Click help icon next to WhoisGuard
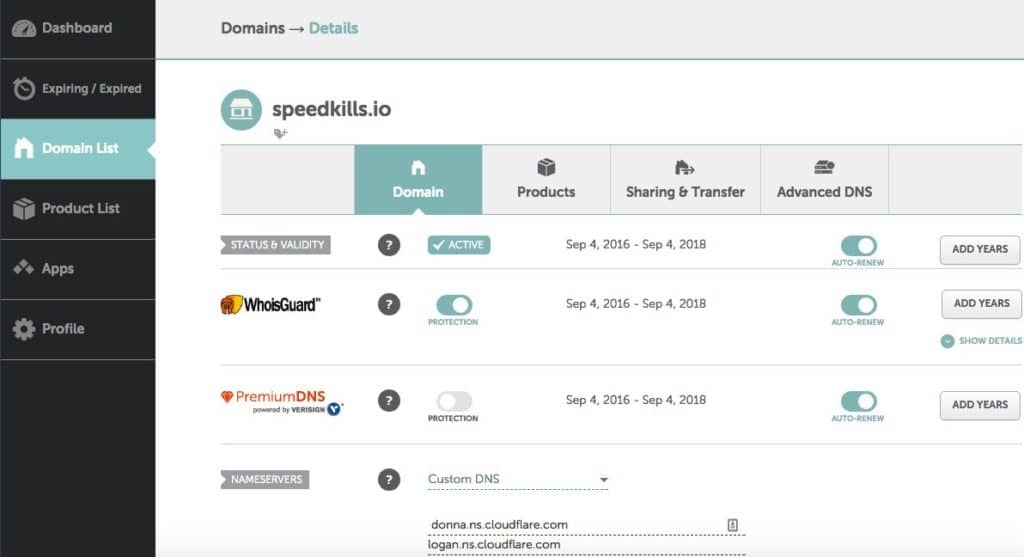 389,304
